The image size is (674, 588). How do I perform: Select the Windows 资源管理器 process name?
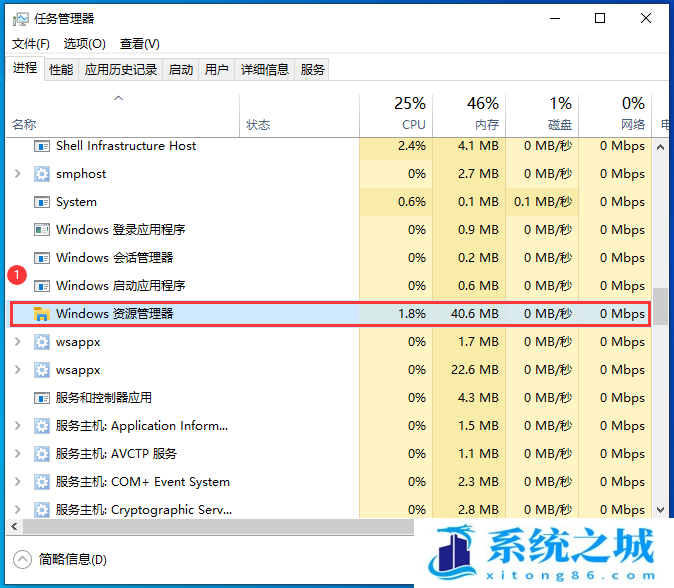click(x=114, y=314)
